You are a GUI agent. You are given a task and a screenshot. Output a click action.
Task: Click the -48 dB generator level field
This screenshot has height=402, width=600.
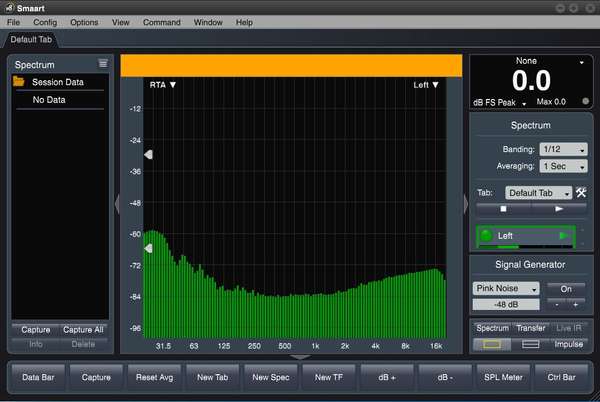pos(506,305)
